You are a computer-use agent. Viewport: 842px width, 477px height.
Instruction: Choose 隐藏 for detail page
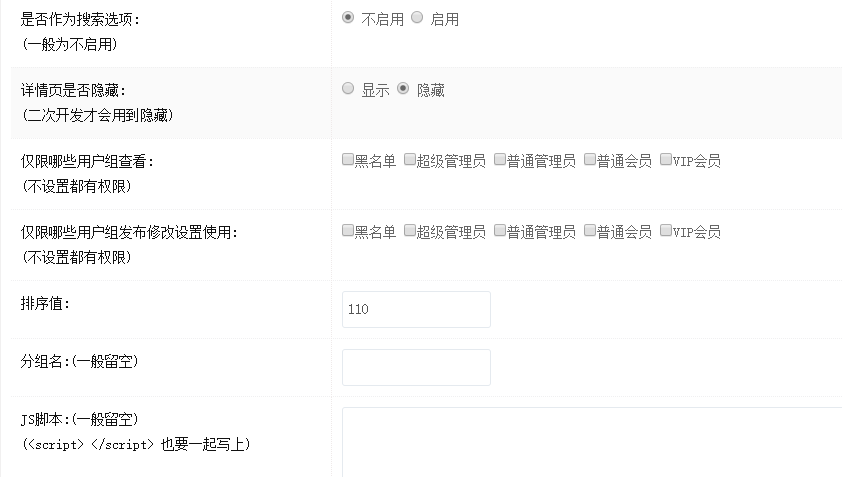click(x=404, y=89)
